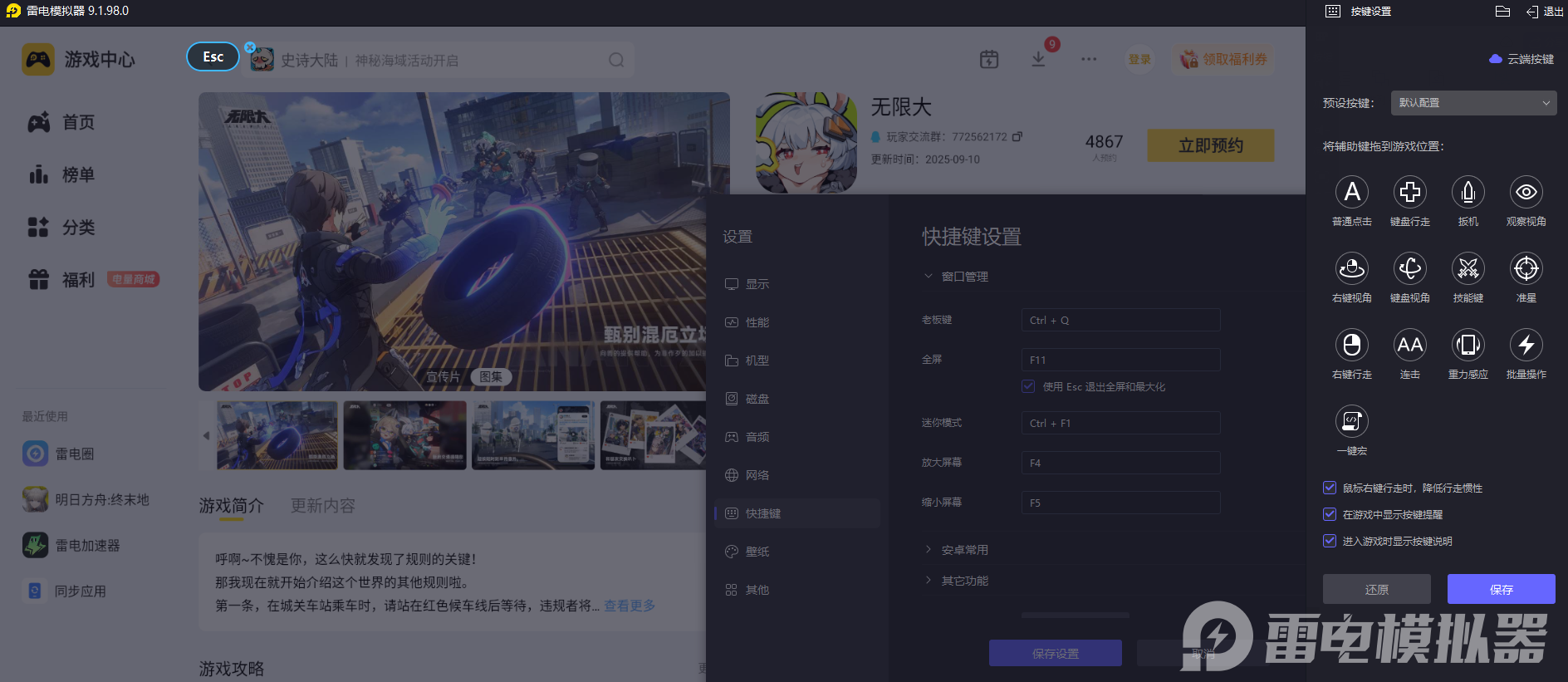Go to 榜单 in game center sidebar
Image resolution: width=1568 pixels, height=682 pixels.
[x=62, y=174]
